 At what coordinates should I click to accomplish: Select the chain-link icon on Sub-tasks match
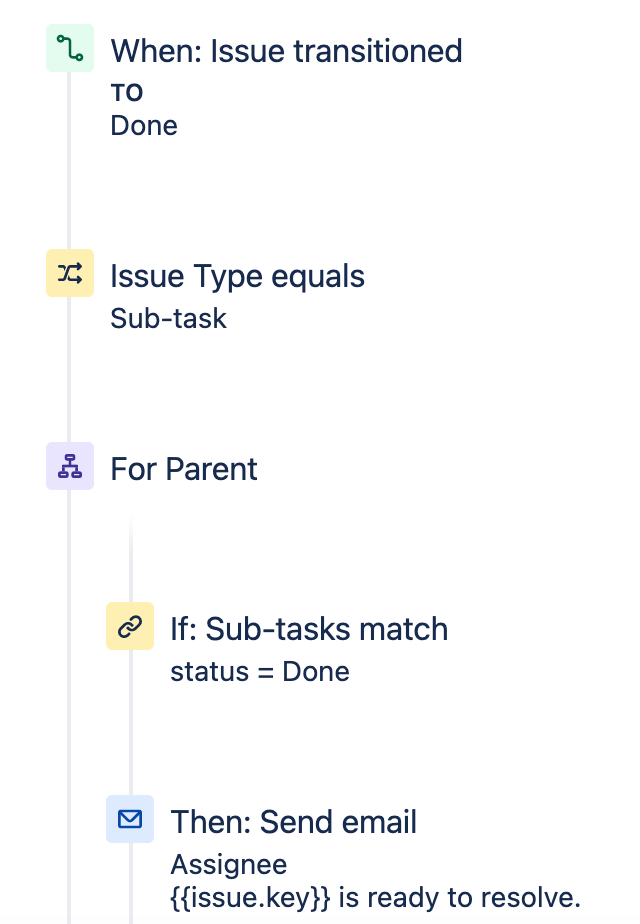[x=130, y=626]
